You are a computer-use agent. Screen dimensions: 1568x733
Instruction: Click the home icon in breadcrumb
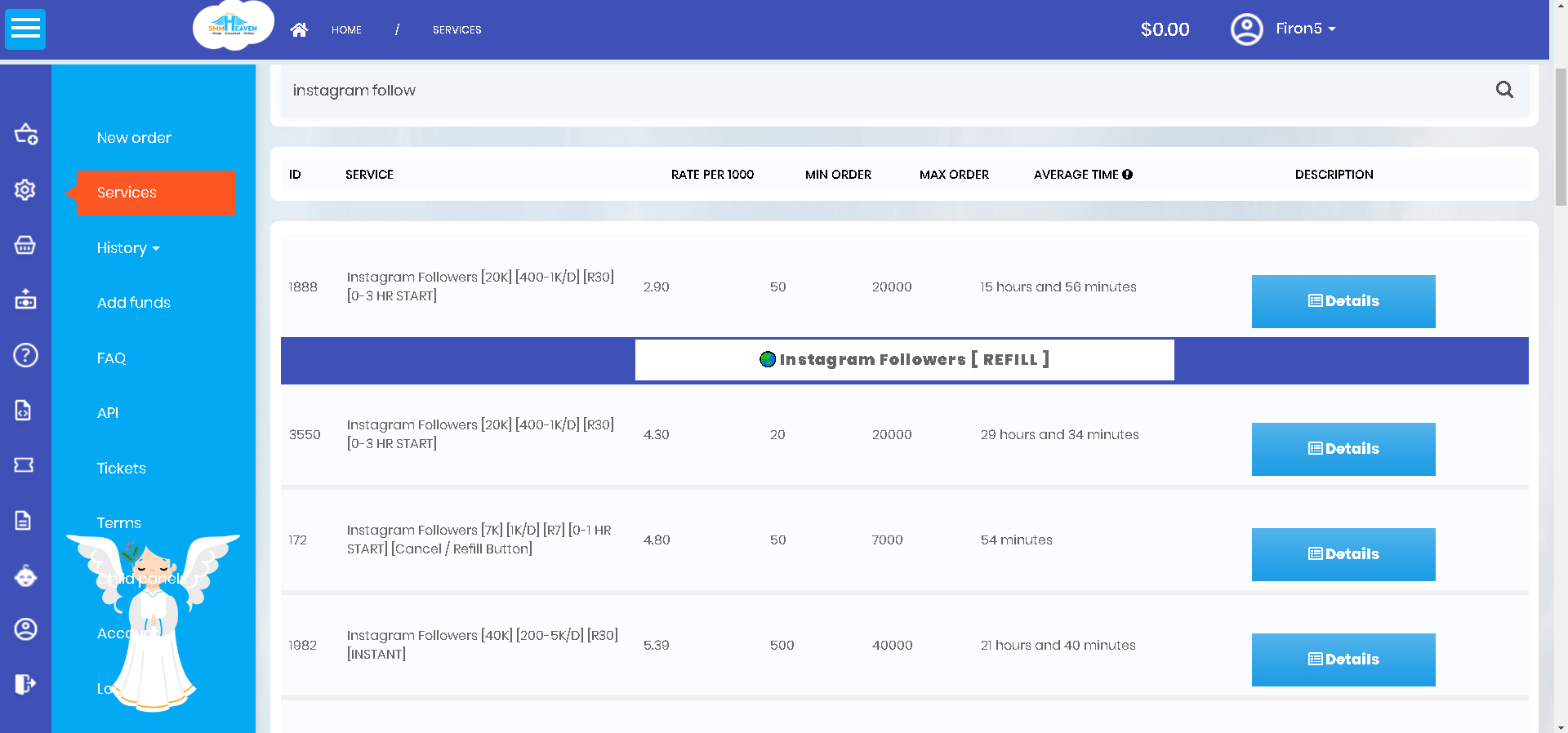click(299, 30)
